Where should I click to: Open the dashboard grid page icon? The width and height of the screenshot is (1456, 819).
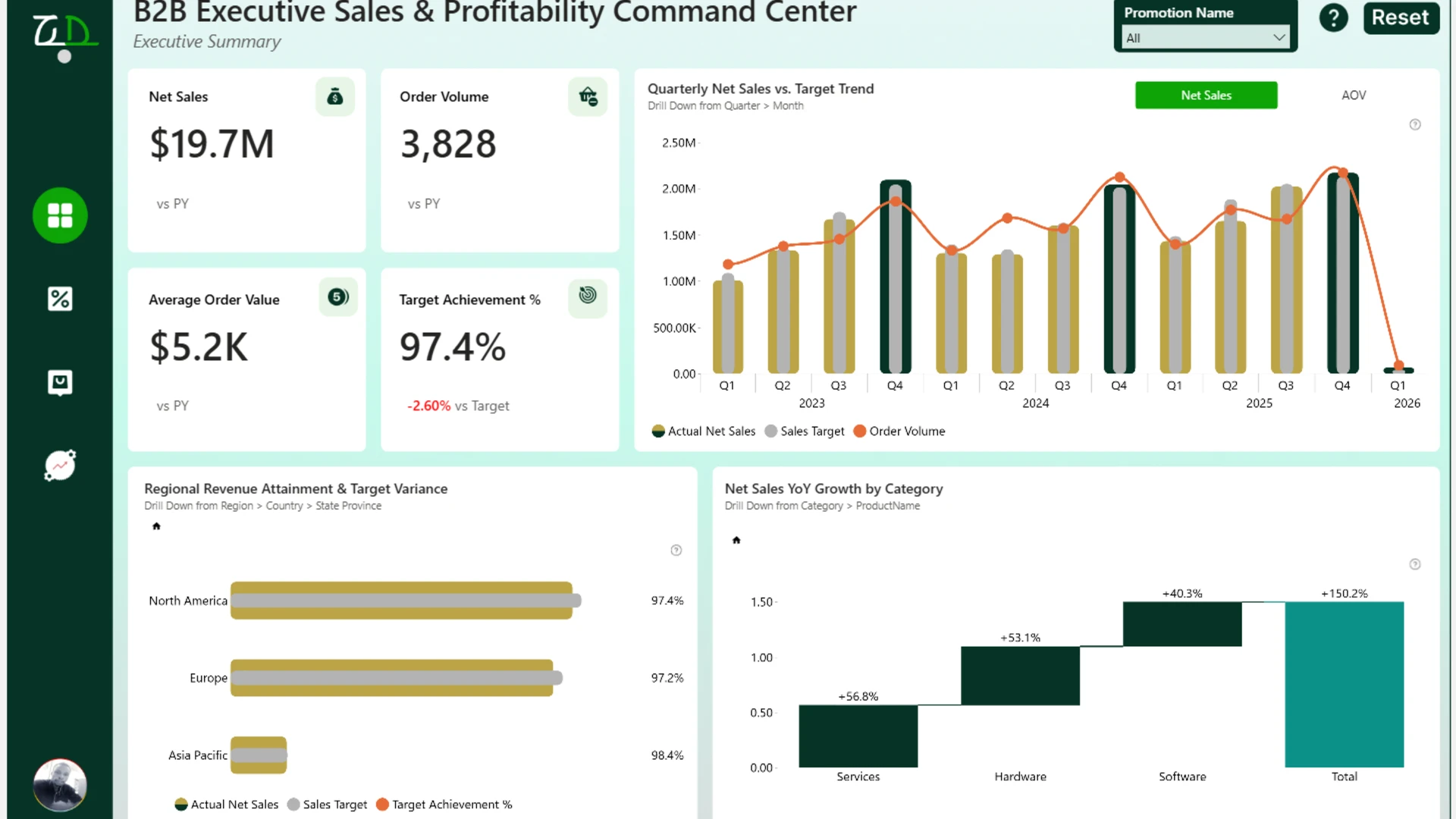pyautogui.click(x=60, y=215)
